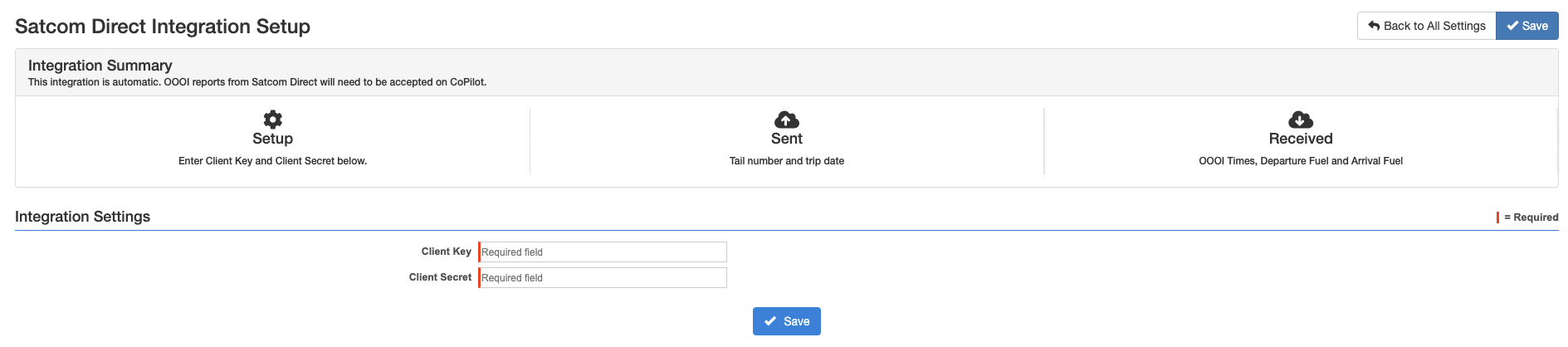Focus the Client Secret input field
This screenshot has height=347, width=1568.
(603, 278)
